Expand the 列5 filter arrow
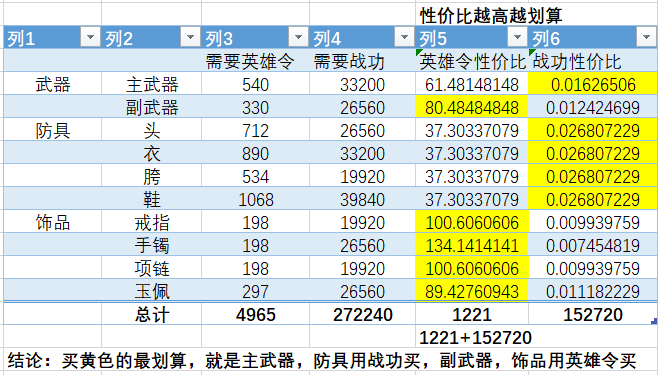This screenshot has width=658, height=375. [517, 38]
